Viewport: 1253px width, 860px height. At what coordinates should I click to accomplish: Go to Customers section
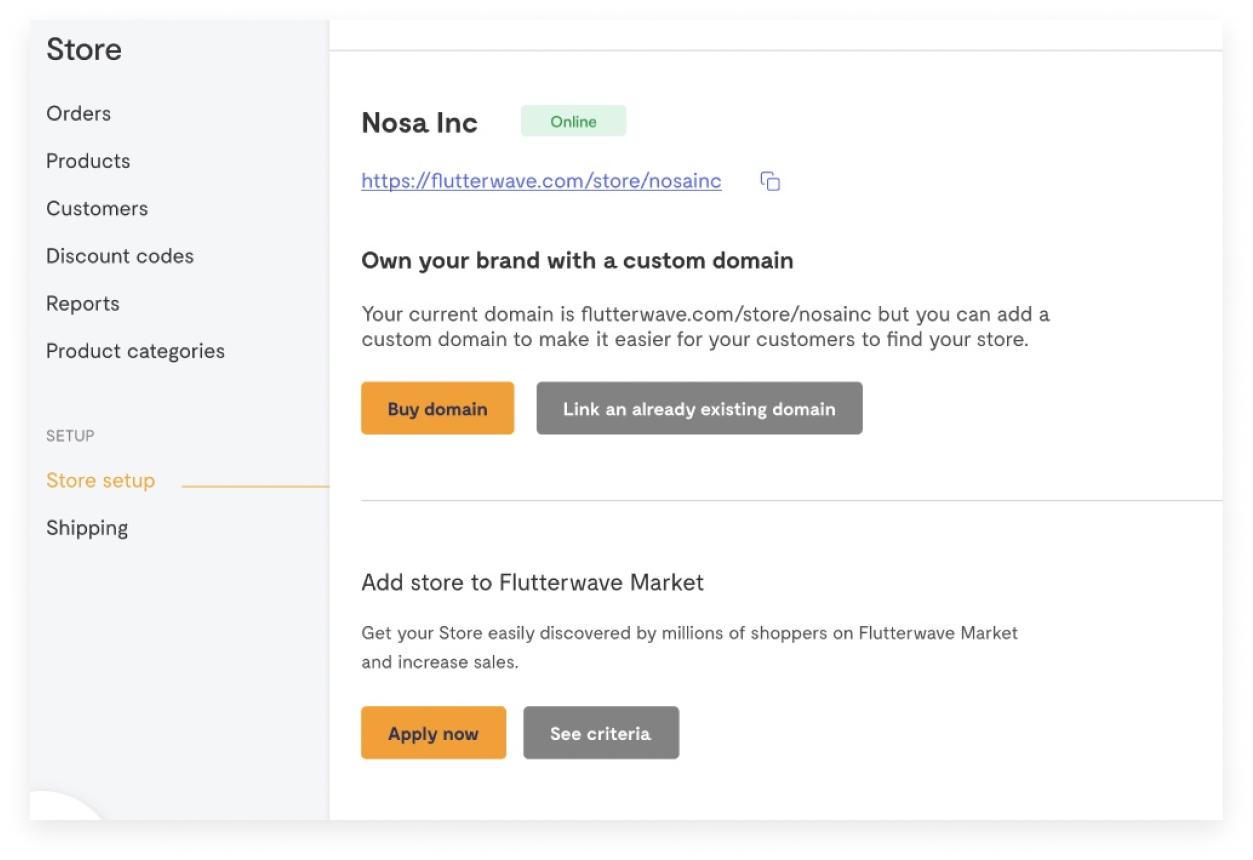click(97, 208)
